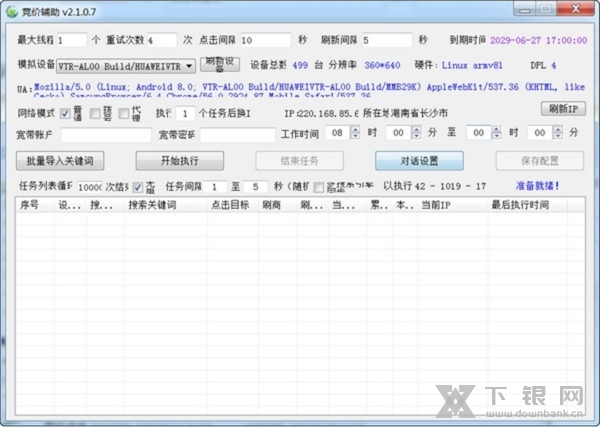Click the 准备就绪! status text

(537, 186)
